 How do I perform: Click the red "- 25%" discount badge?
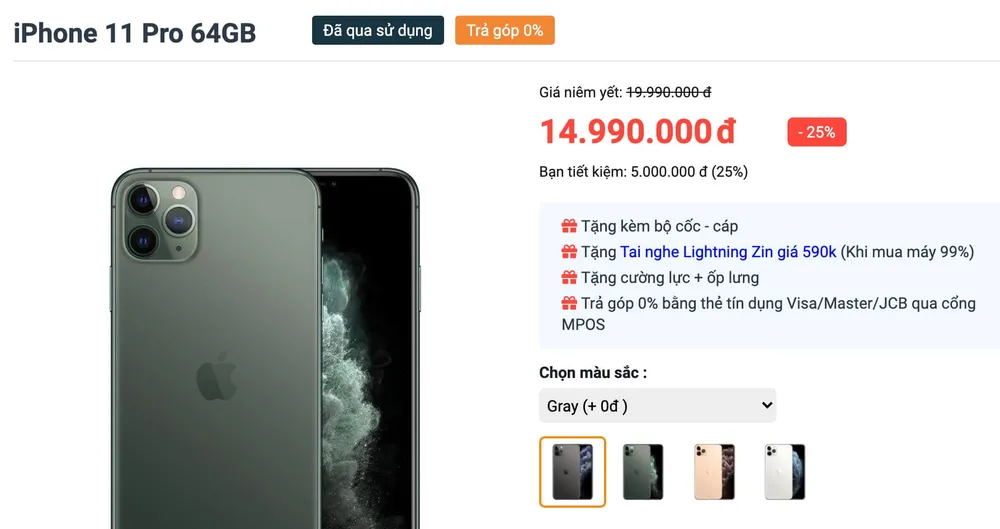[x=817, y=132]
